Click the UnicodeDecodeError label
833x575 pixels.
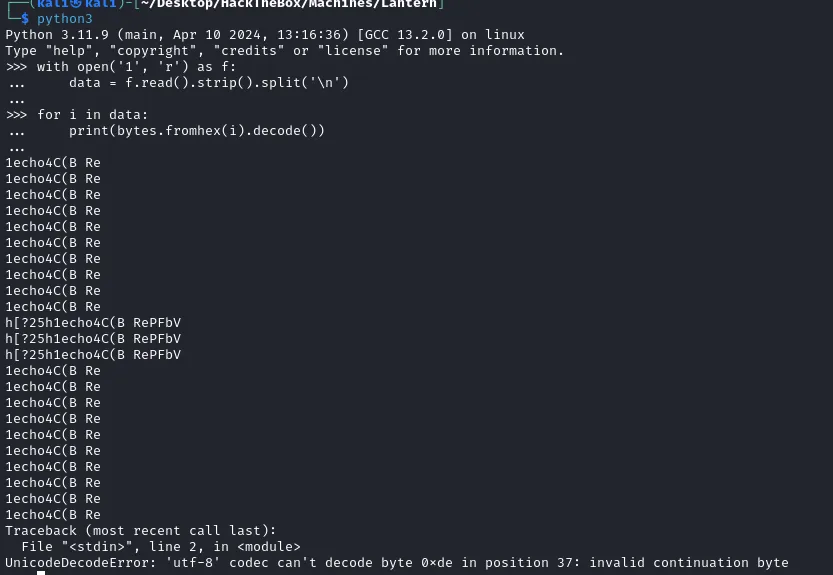pos(79,562)
